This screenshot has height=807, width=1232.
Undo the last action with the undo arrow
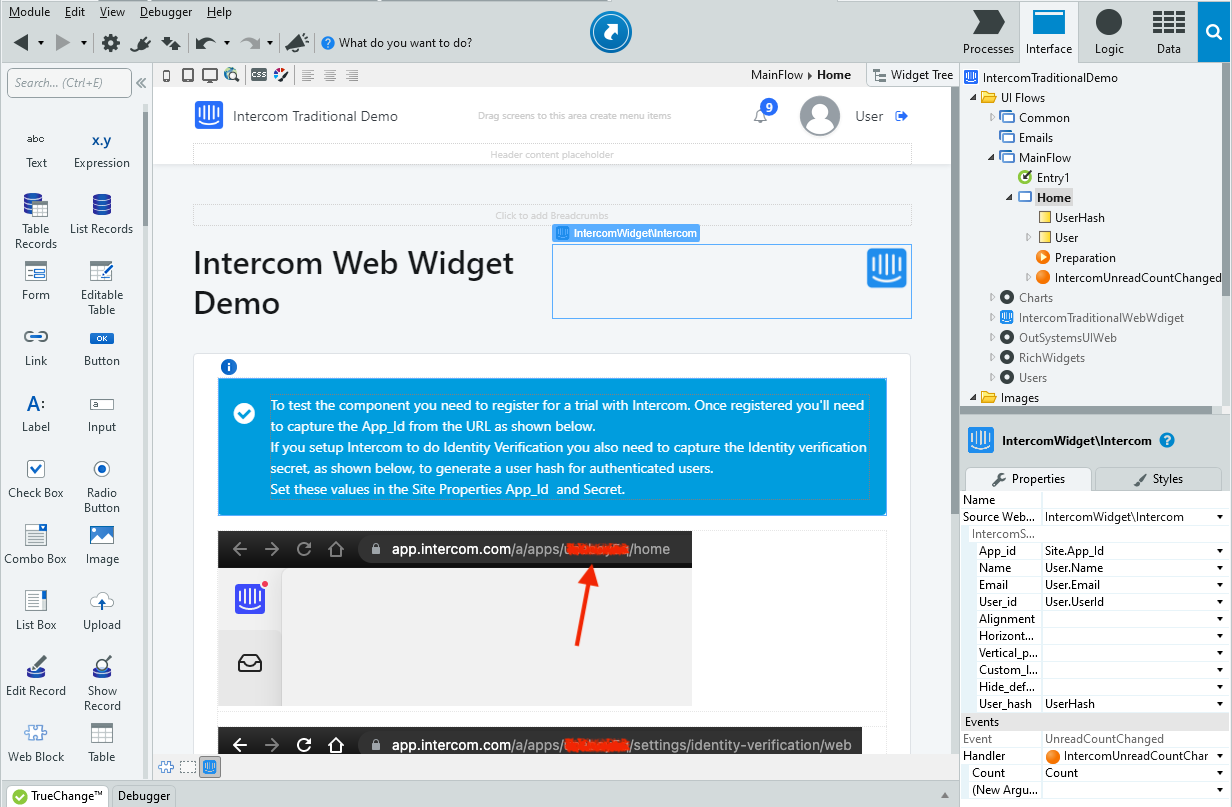click(x=205, y=43)
